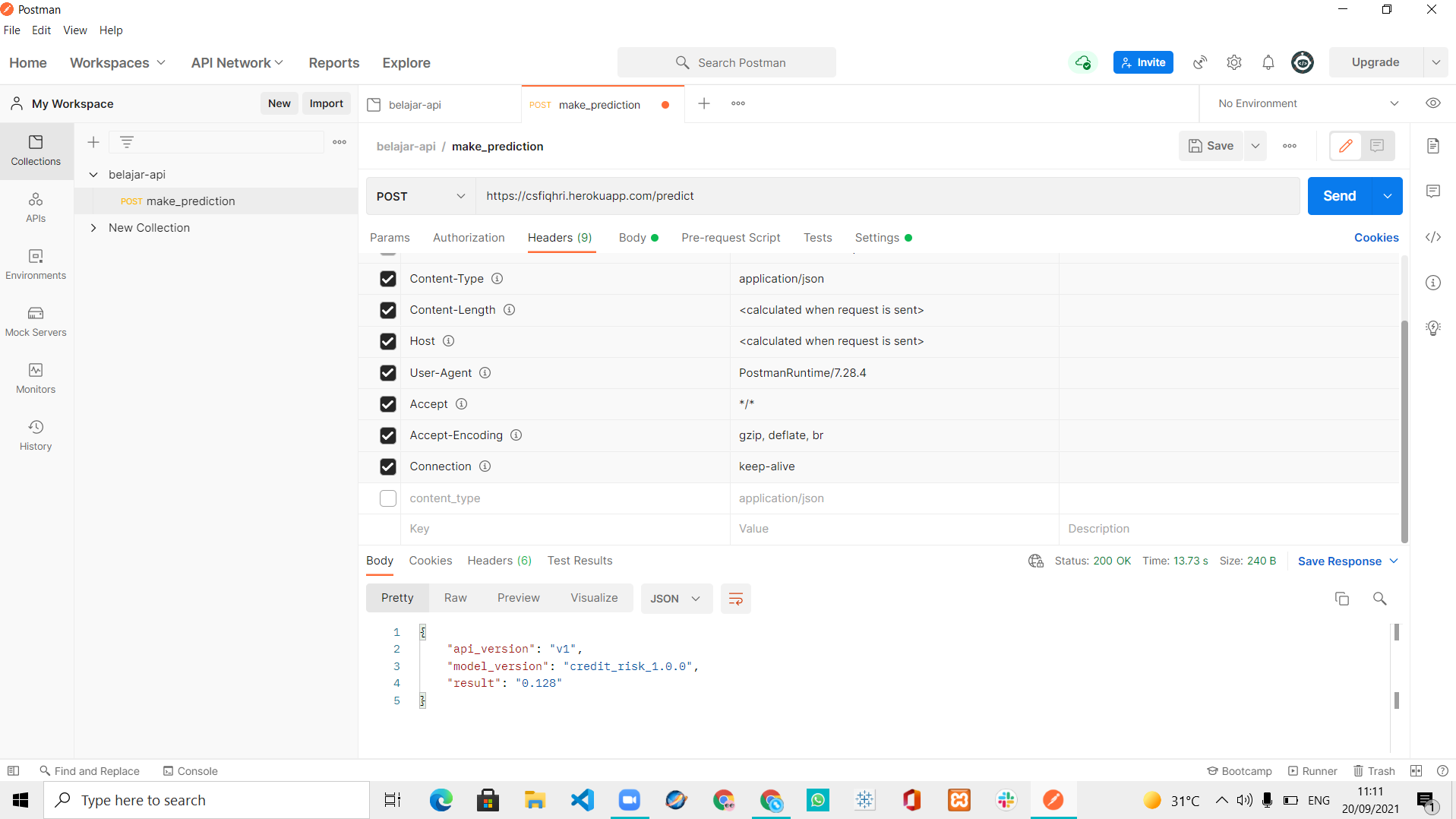The image size is (1456, 819).
Task: Toggle response line wrap icon
Action: pyautogui.click(x=735, y=599)
